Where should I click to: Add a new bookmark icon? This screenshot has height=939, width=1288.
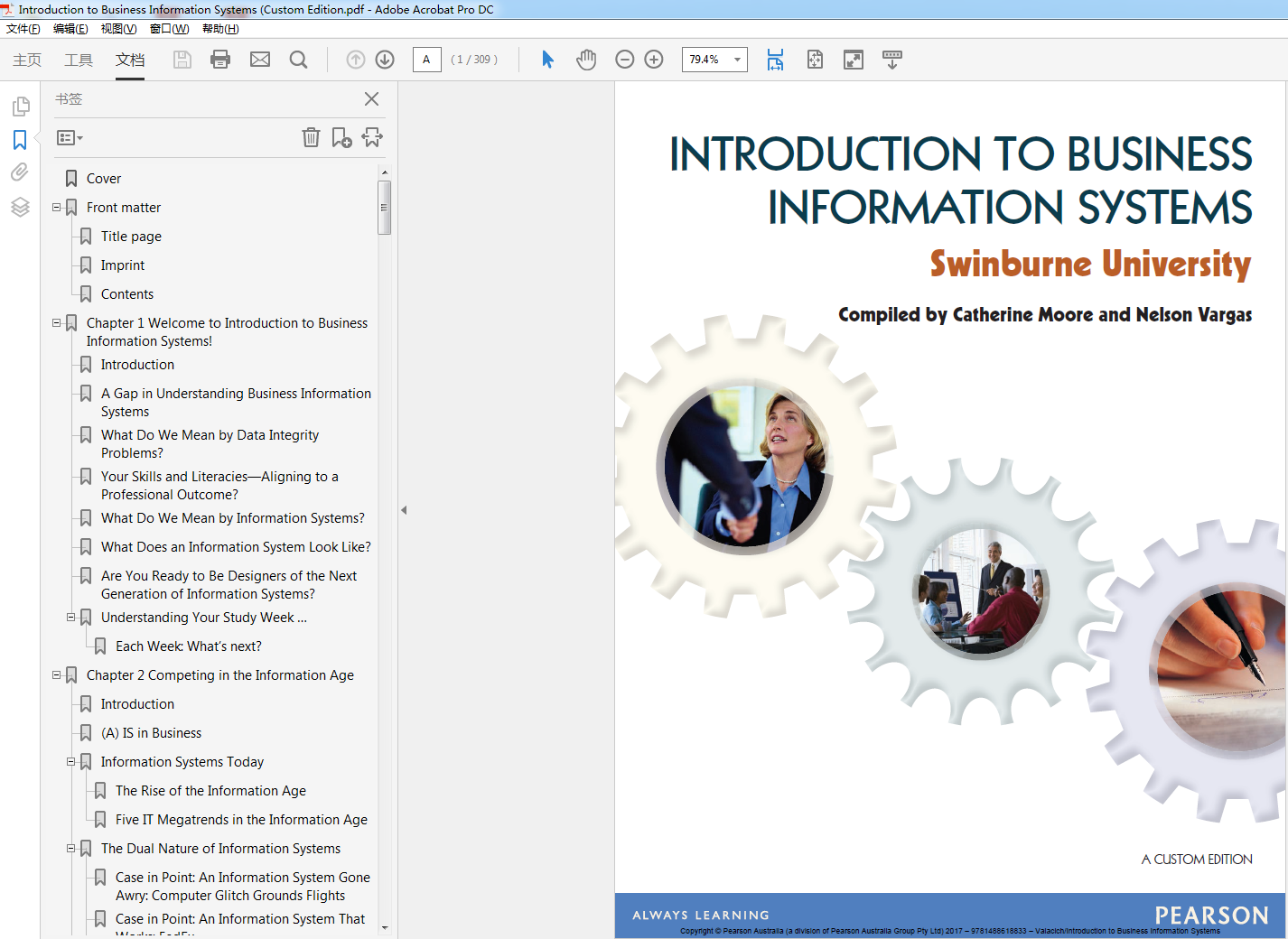click(x=341, y=137)
